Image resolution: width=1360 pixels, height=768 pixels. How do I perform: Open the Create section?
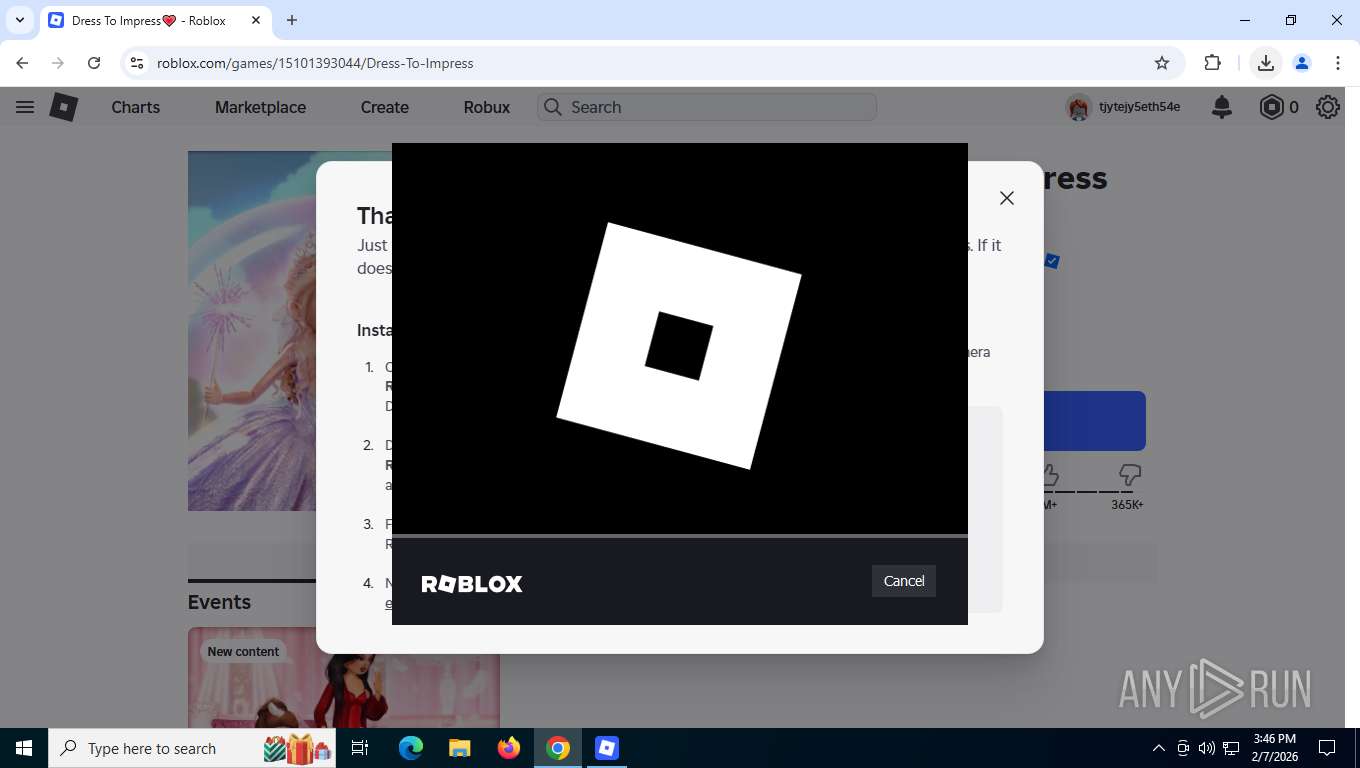click(385, 107)
